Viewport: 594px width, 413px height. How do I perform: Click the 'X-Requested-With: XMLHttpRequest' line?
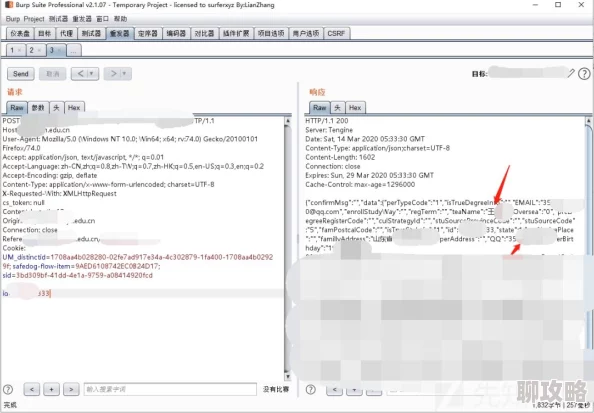[x=59, y=194]
